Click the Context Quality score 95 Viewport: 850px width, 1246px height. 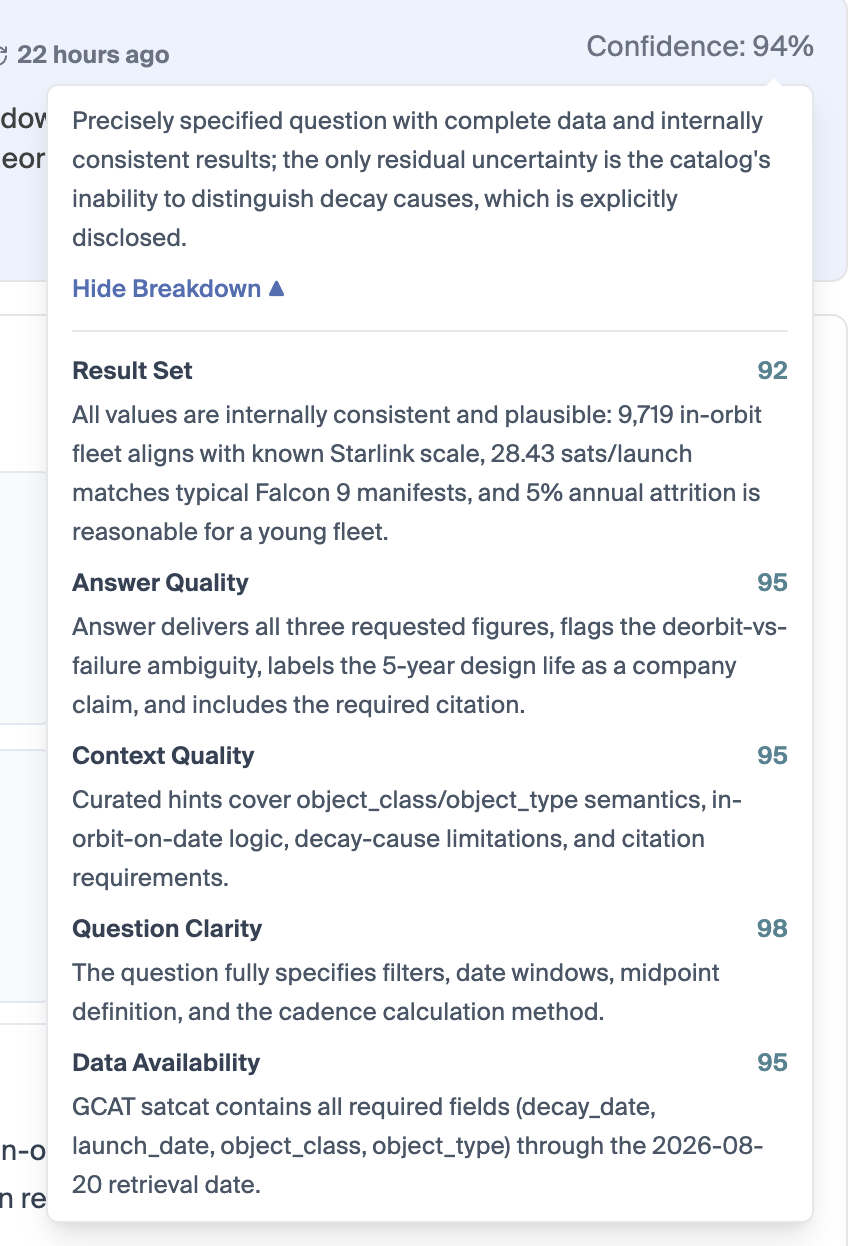point(772,756)
